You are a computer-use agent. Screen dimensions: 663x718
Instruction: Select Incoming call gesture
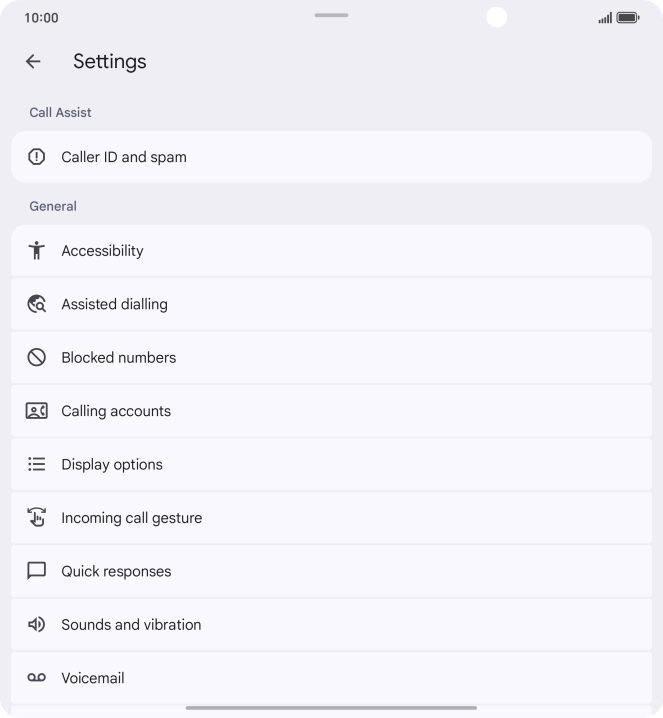pyautogui.click(x=330, y=518)
